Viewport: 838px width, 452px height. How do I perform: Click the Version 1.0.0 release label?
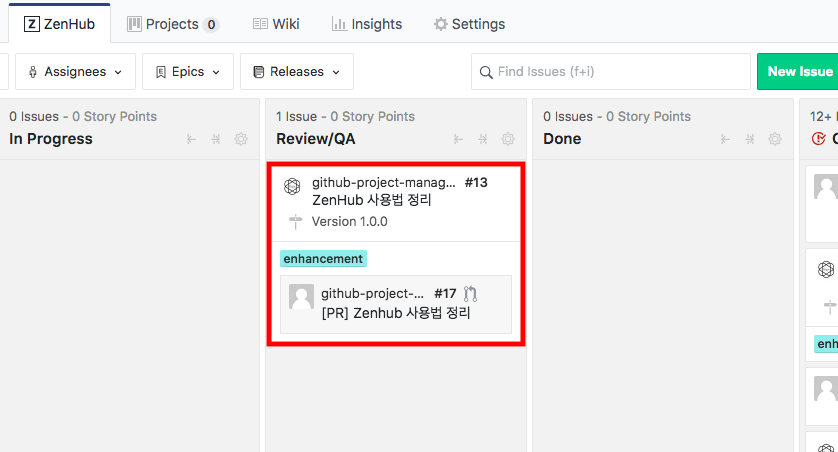[x=350, y=221]
